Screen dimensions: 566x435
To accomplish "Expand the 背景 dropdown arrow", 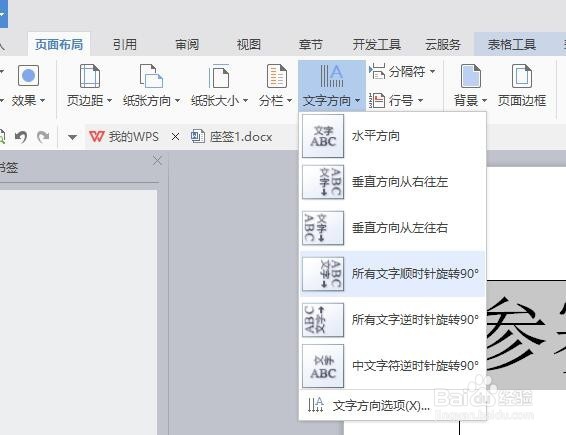I will tap(484, 100).
